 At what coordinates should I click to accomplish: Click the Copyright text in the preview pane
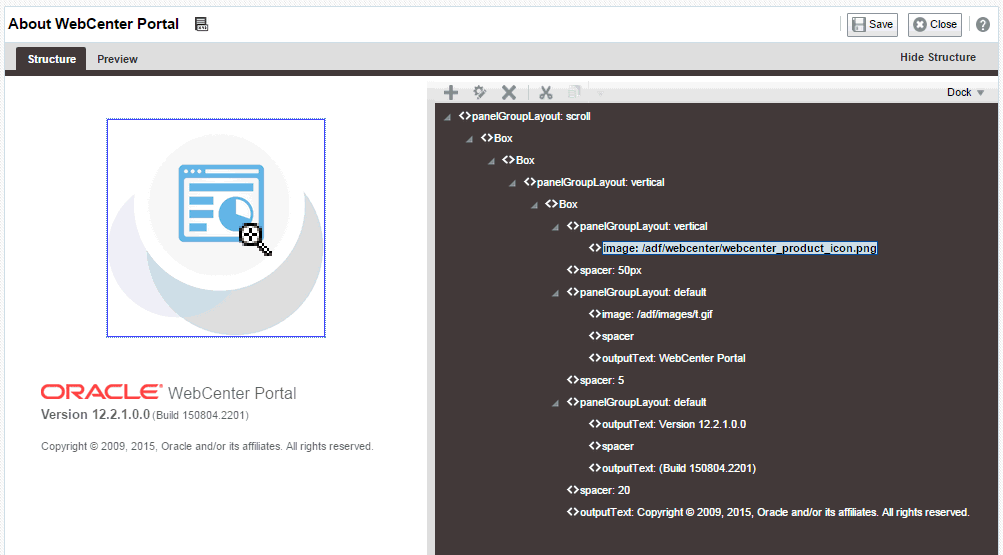point(207,446)
